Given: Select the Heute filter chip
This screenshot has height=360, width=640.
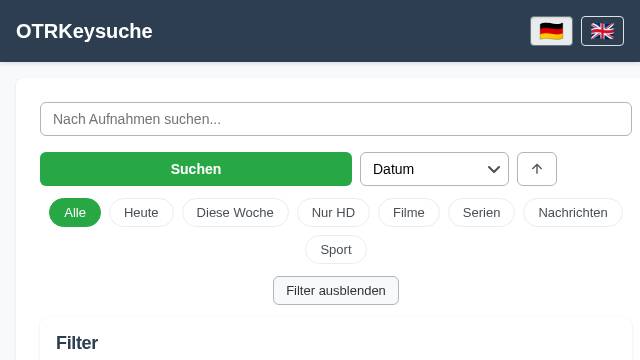Looking at the screenshot, I should point(141,213).
